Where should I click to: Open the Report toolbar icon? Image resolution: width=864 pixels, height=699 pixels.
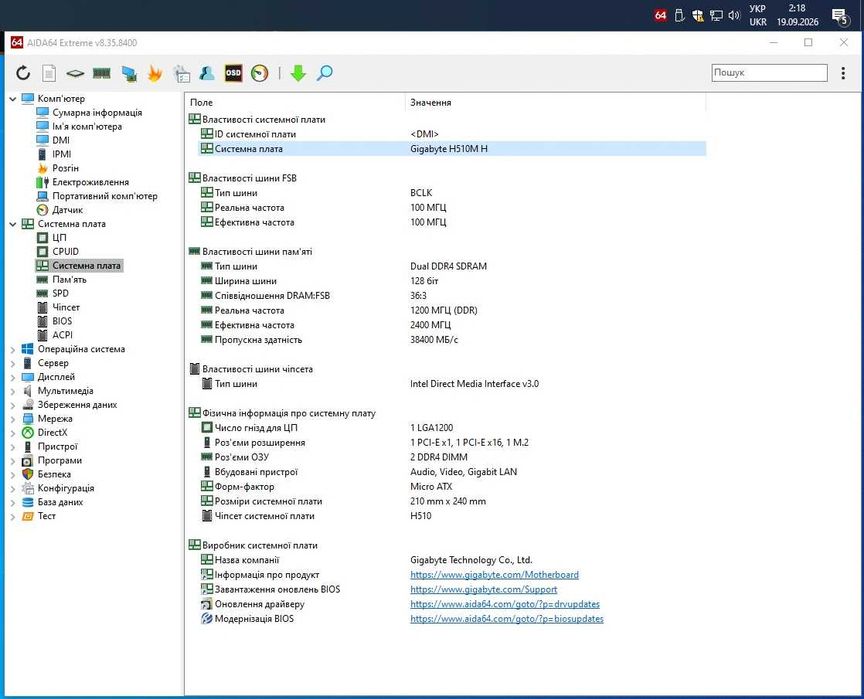coord(49,73)
